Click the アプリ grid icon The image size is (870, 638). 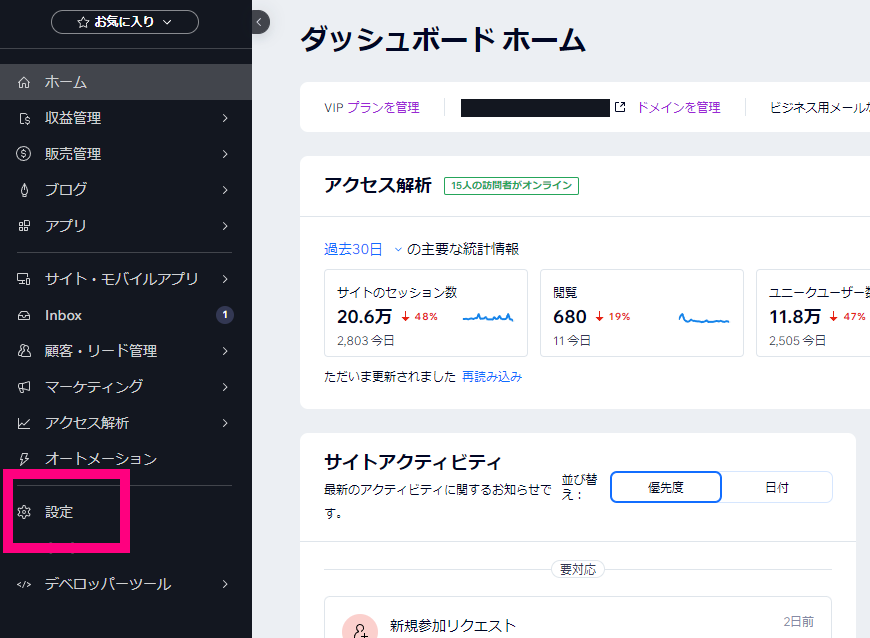(24, 226)
